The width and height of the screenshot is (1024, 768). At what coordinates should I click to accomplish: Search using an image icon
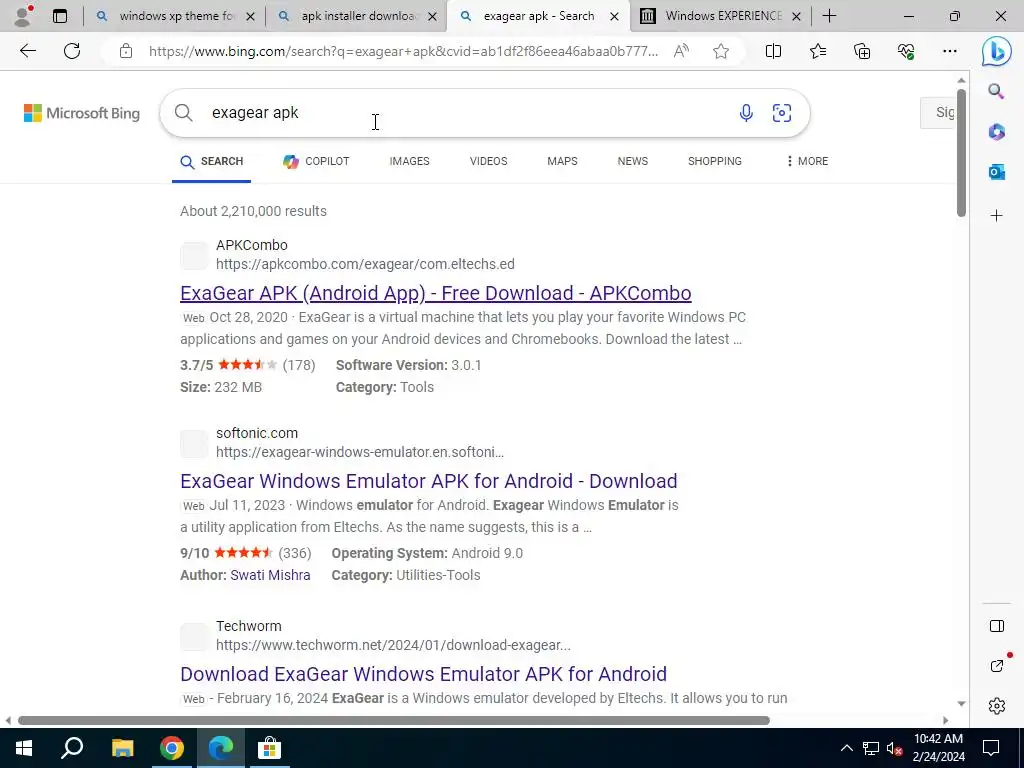click(x=782, y=113)
